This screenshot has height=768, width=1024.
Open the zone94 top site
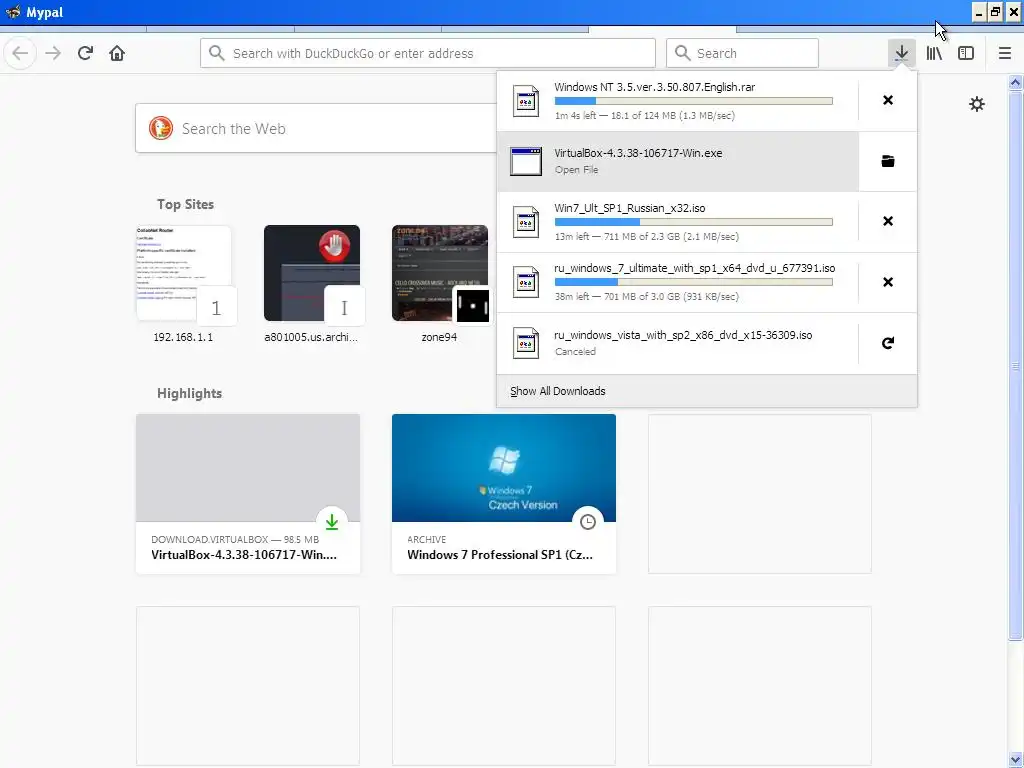pos(440,283)
